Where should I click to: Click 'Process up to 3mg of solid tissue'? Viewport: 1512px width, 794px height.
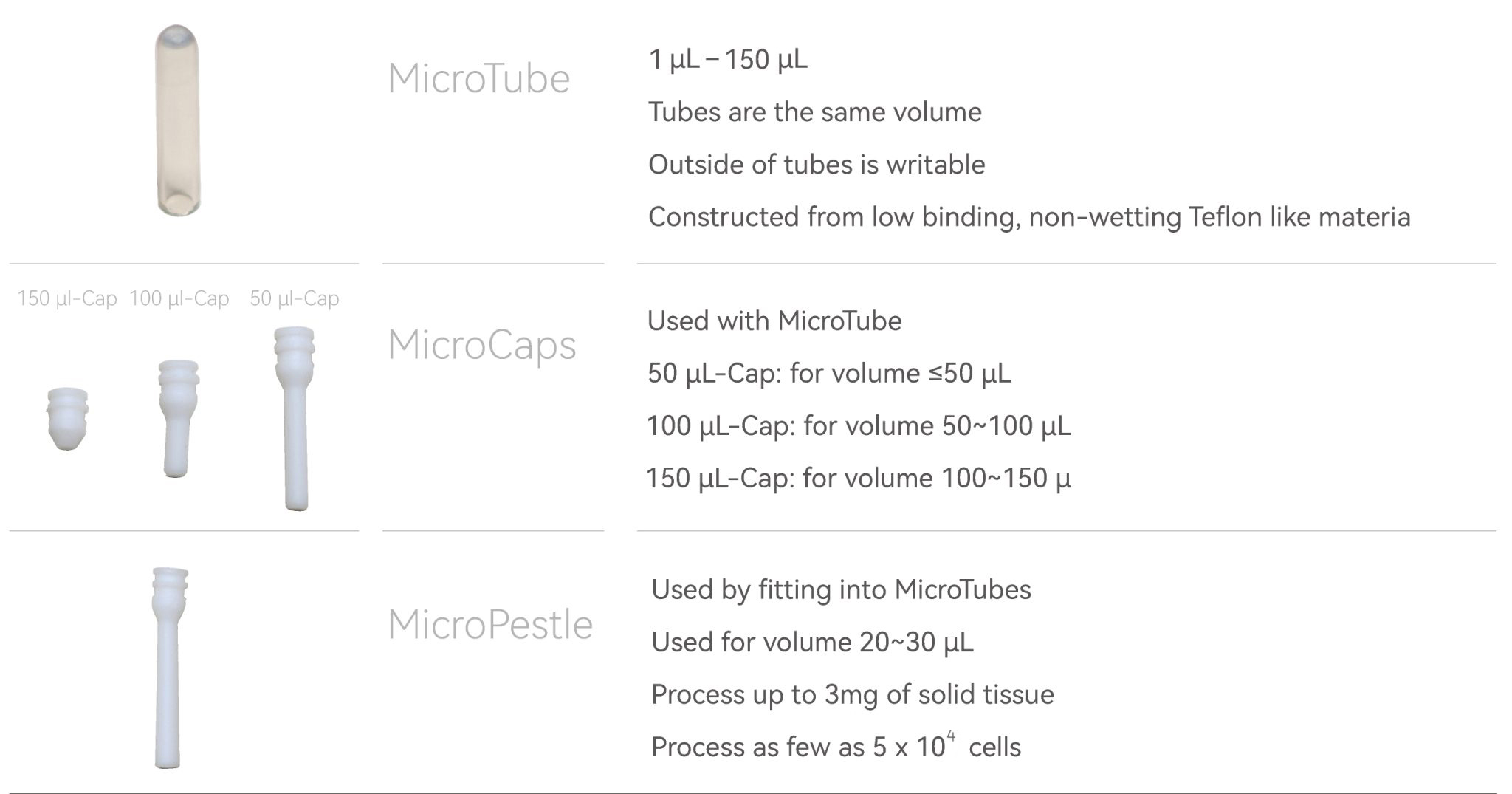(853, 695)
